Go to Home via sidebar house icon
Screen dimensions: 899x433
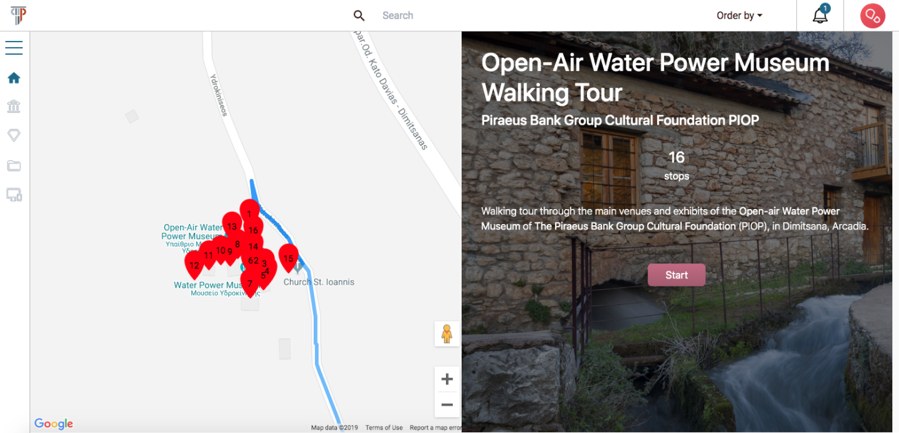[x=14, y=78]
